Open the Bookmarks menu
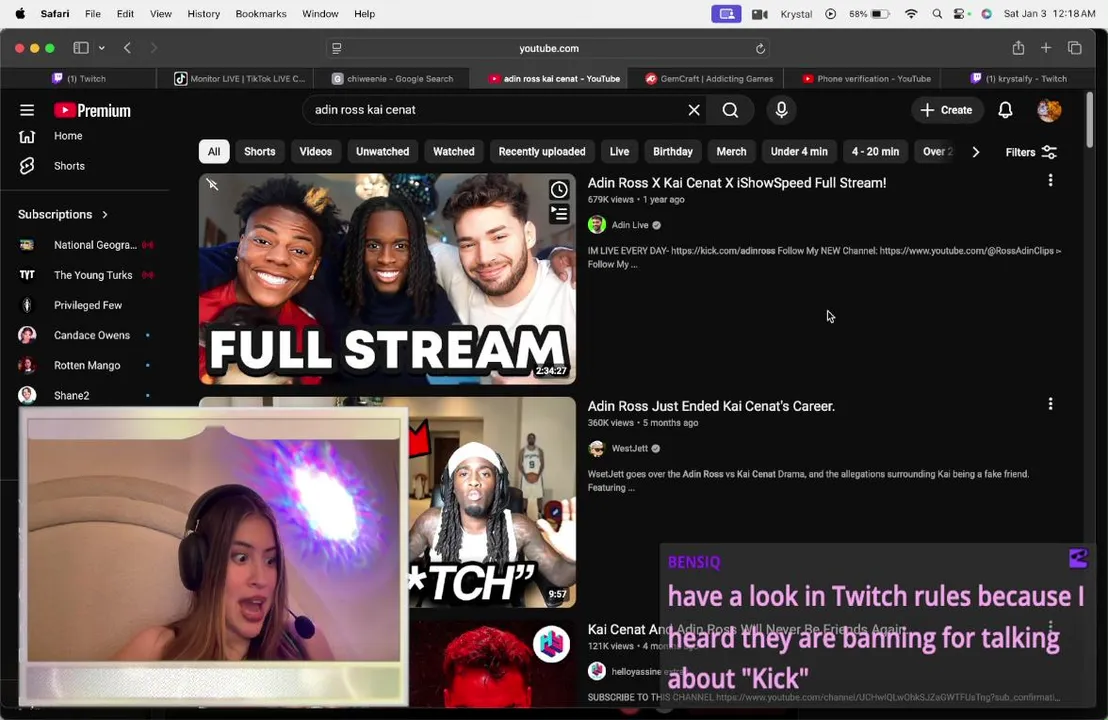1108x720 pixels. tap(261, 14)
